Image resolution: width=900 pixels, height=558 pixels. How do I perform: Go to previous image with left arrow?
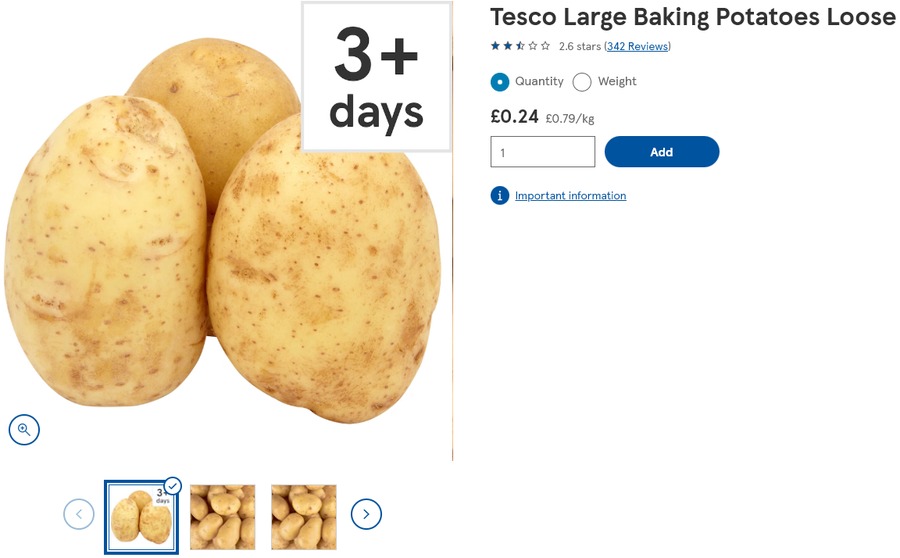(79, 514)
